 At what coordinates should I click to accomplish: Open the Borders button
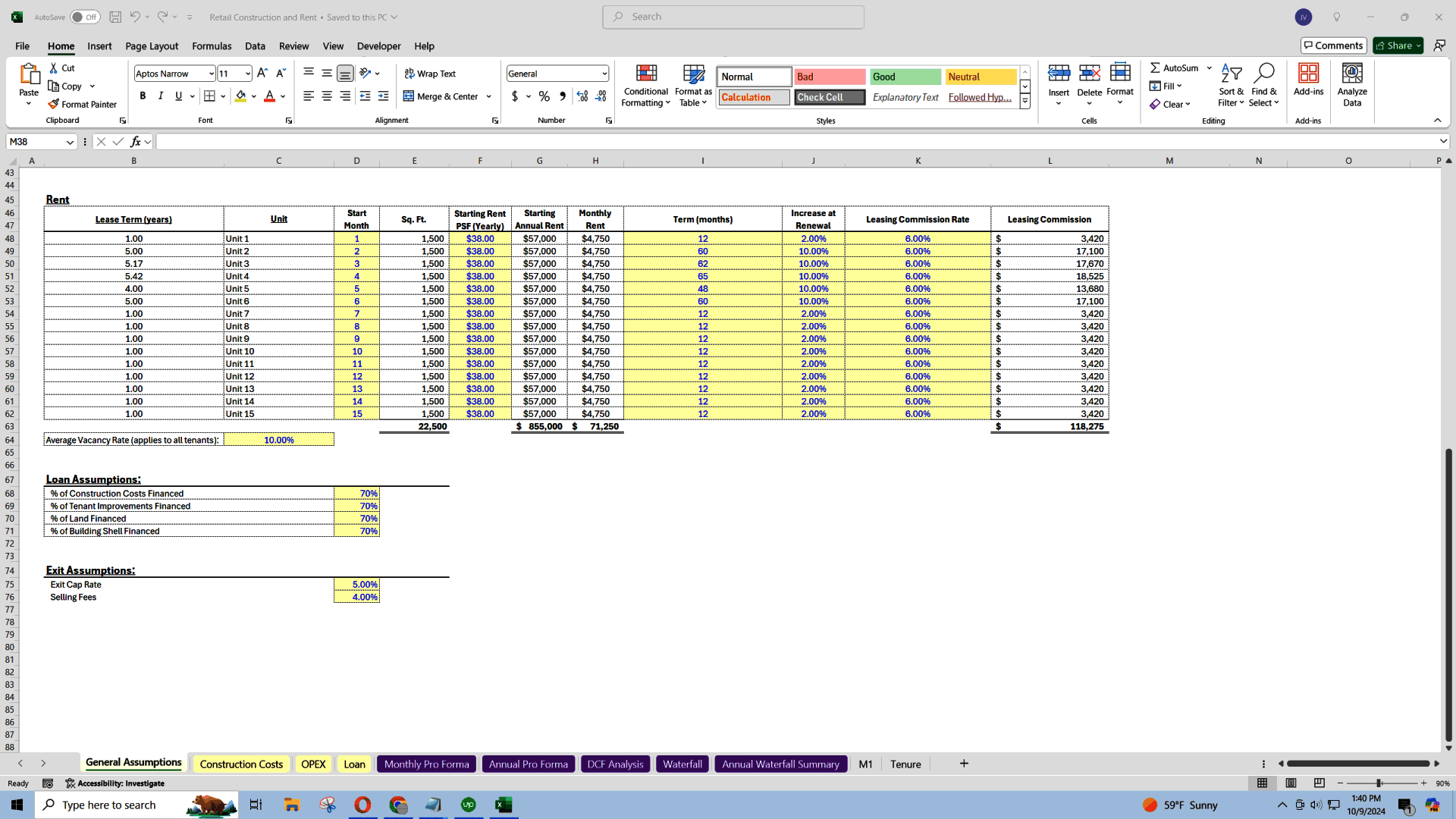[x=210, y=96]
